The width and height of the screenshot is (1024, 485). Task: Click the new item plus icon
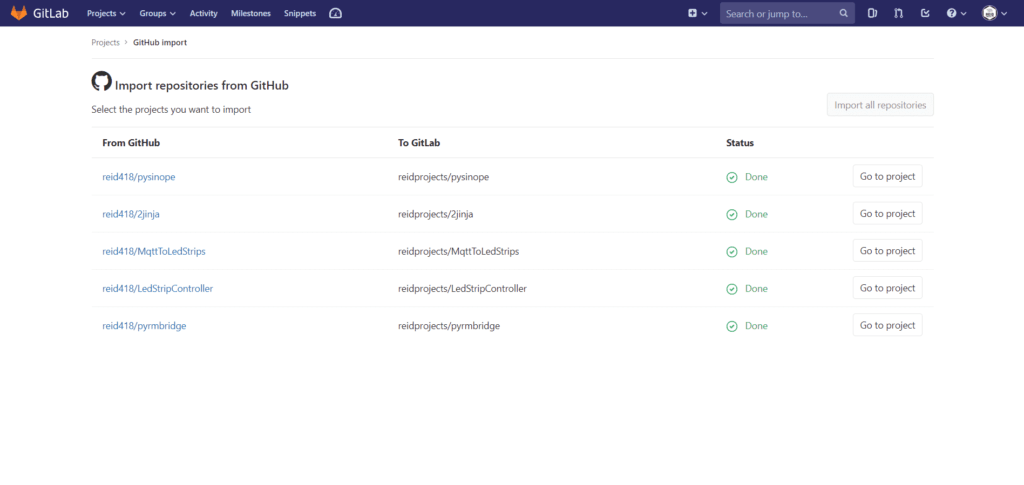pyautogui.click(x=692, y=13)
